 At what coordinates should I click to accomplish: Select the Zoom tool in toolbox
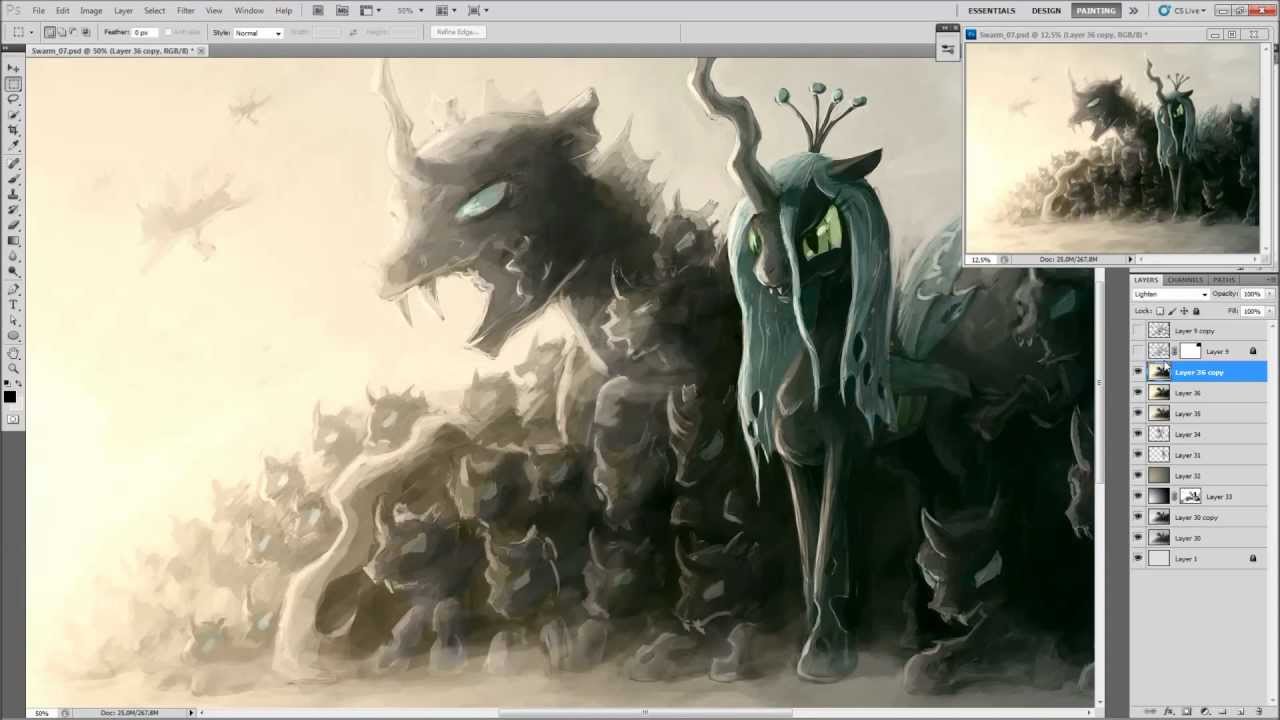[x=13, y=368]
